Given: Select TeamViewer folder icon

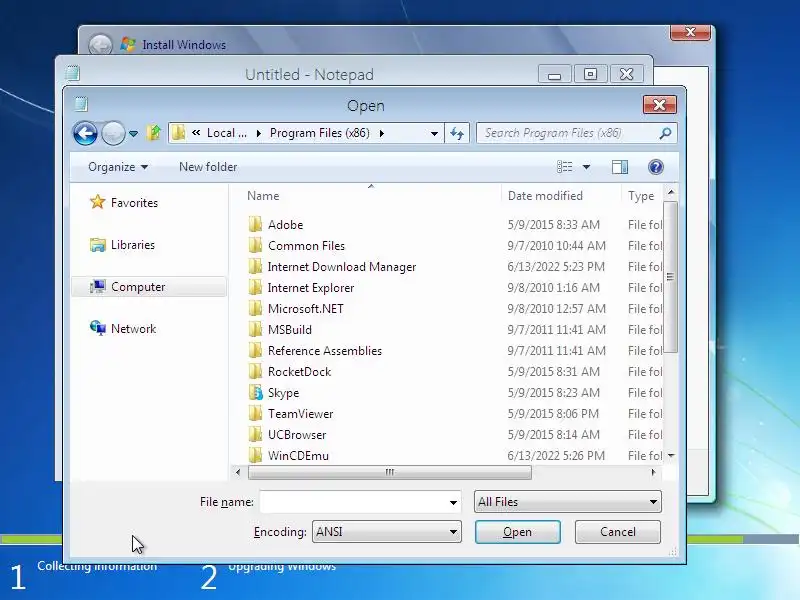Looking at the screenshot, I should [x=255, y=414].
